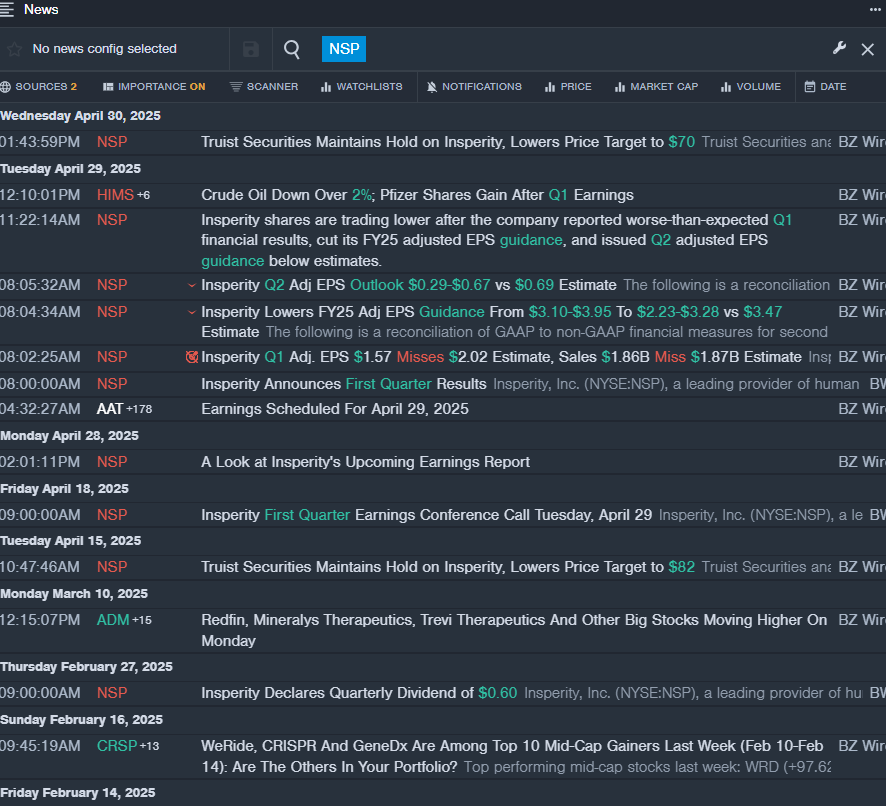Open the News panel menu icon

[x=7, y=10]
